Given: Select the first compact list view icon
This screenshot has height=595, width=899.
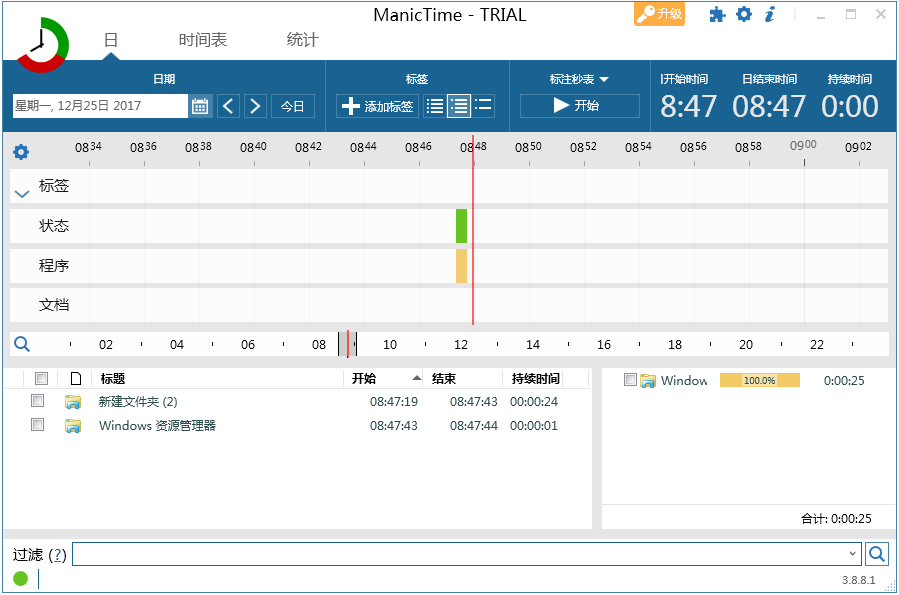Looking at the screenshot, I should click(x=435, y=106).
